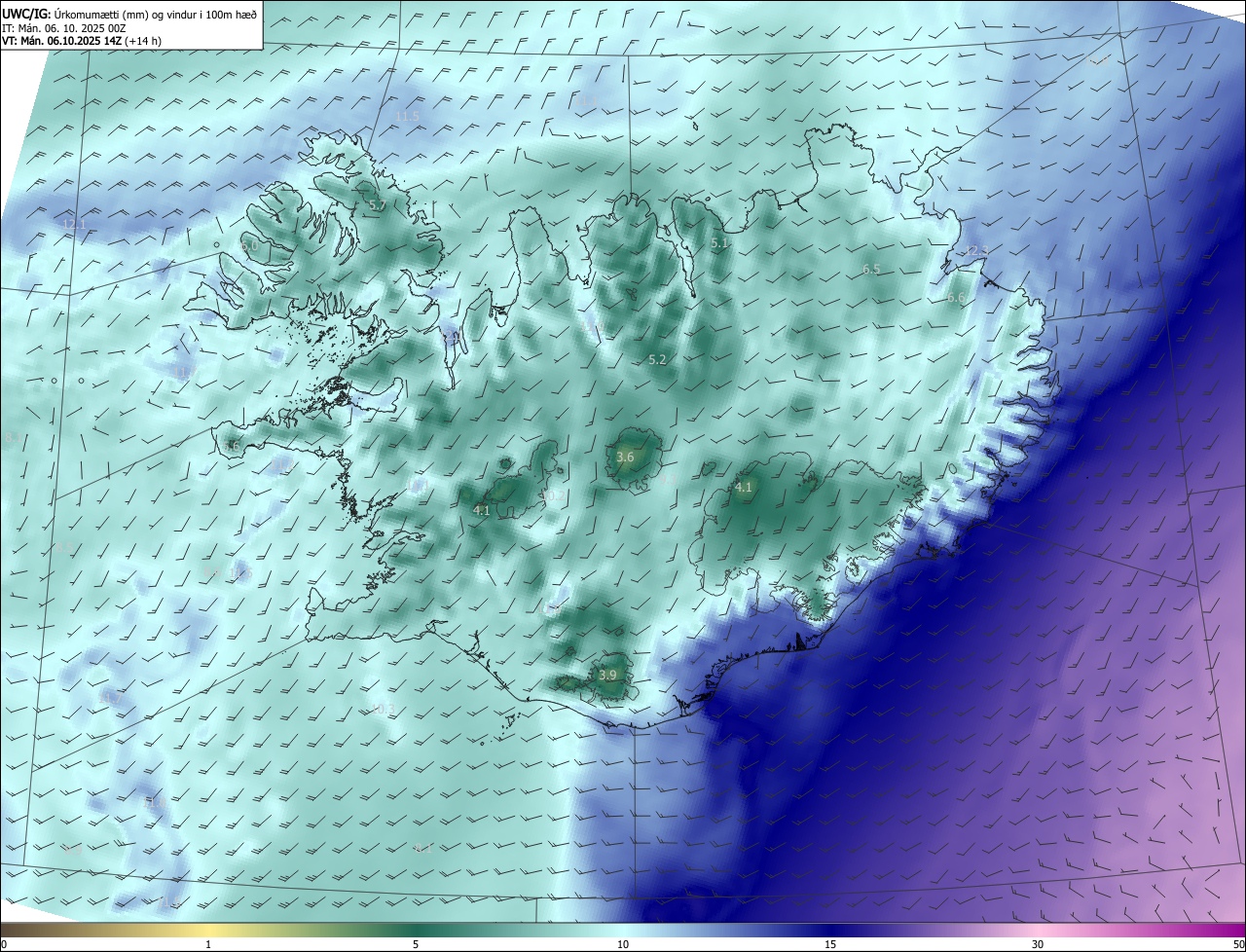Screen dimensions: 1246x952
Task: Click the colour scale label '5'
Action: (416, 944)
